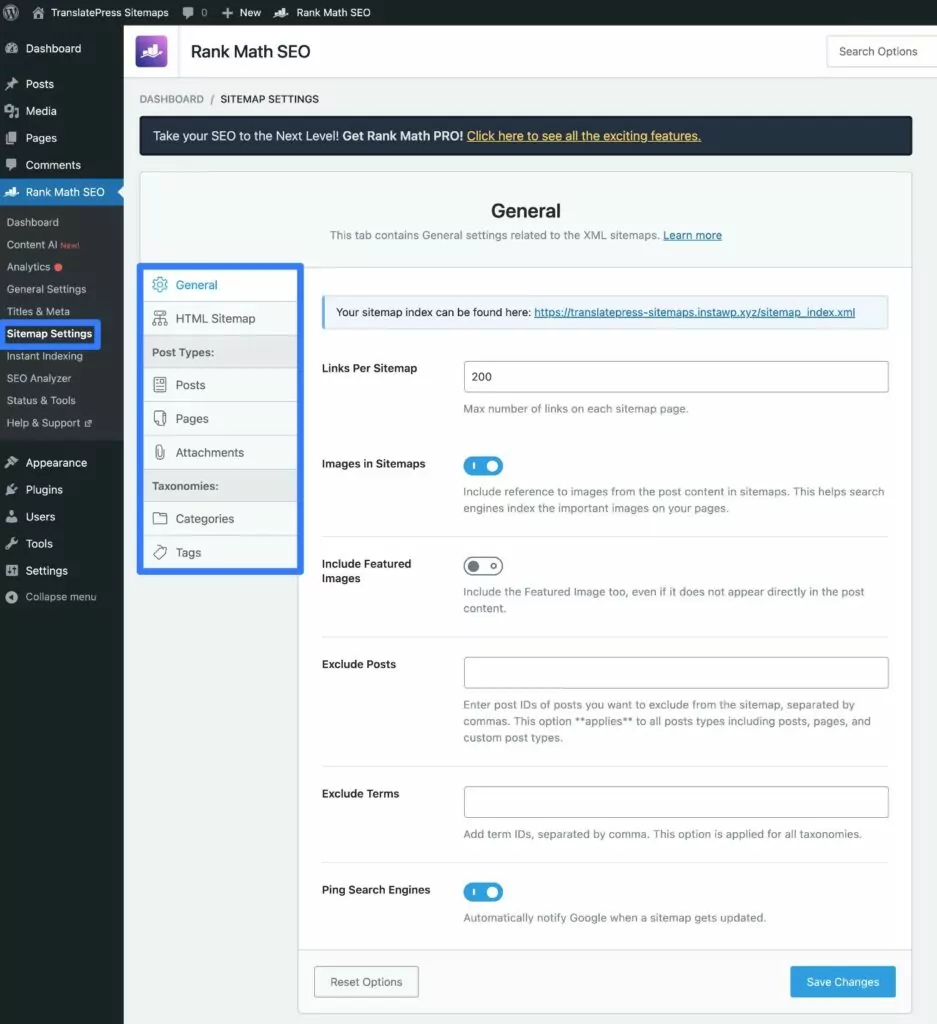Turn off Ping Search Engines toggle
Screen dimensions: 937x1024
pos(483,891)
